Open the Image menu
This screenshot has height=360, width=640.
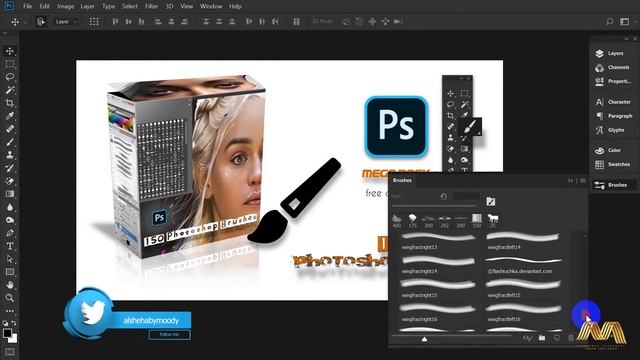65,6
